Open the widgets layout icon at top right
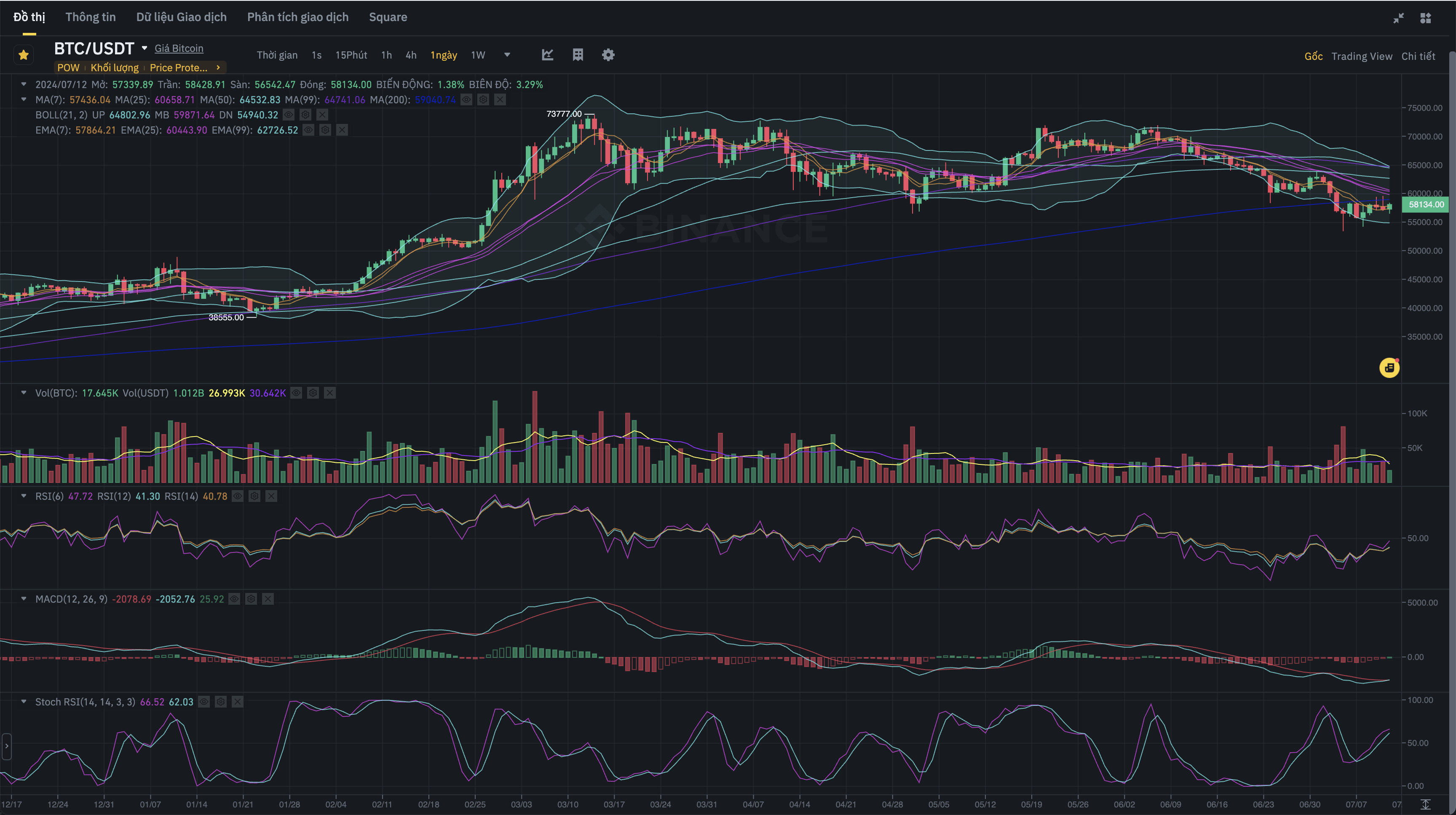The width and height of the screenshot is (1456, 815). point(1426,18)
